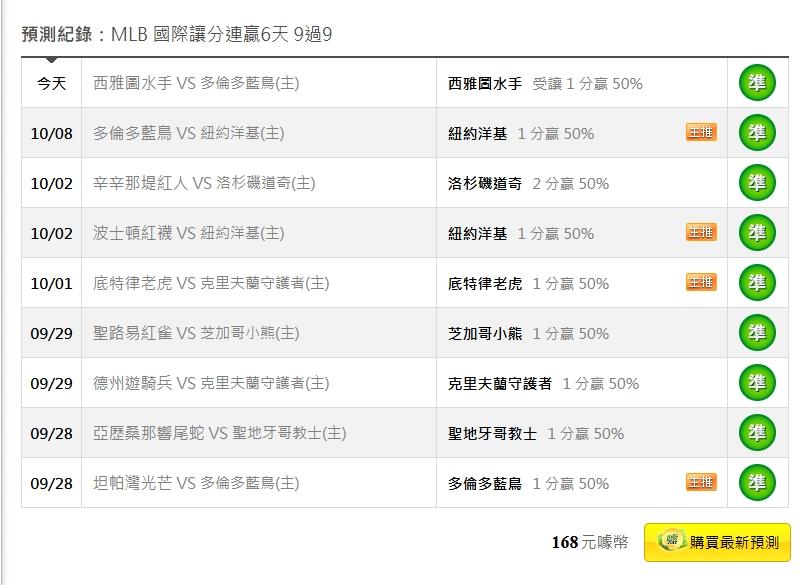Select the 今天 date cell

(x=51, y=84)
